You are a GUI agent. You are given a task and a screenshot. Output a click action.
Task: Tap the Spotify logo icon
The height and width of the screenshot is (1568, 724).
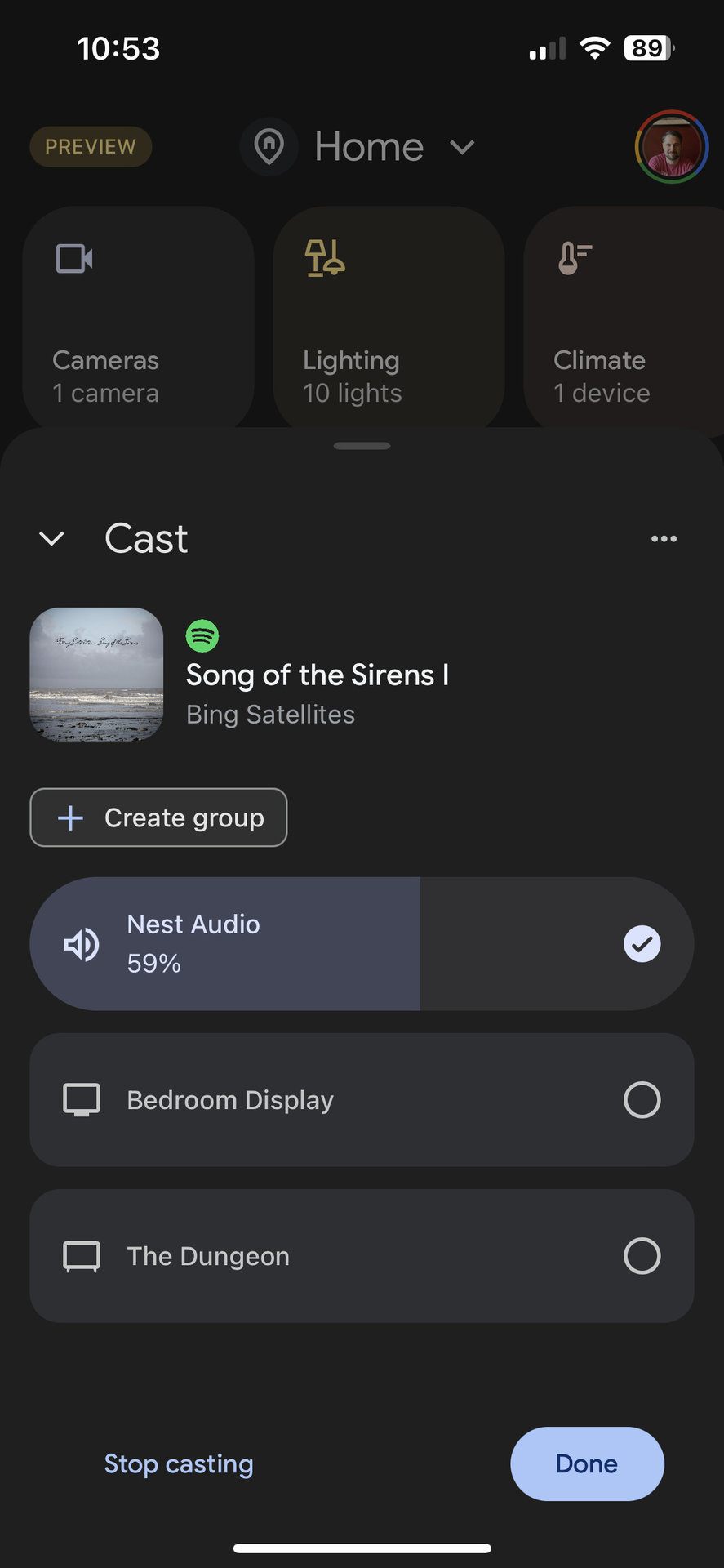click(202, 635)
